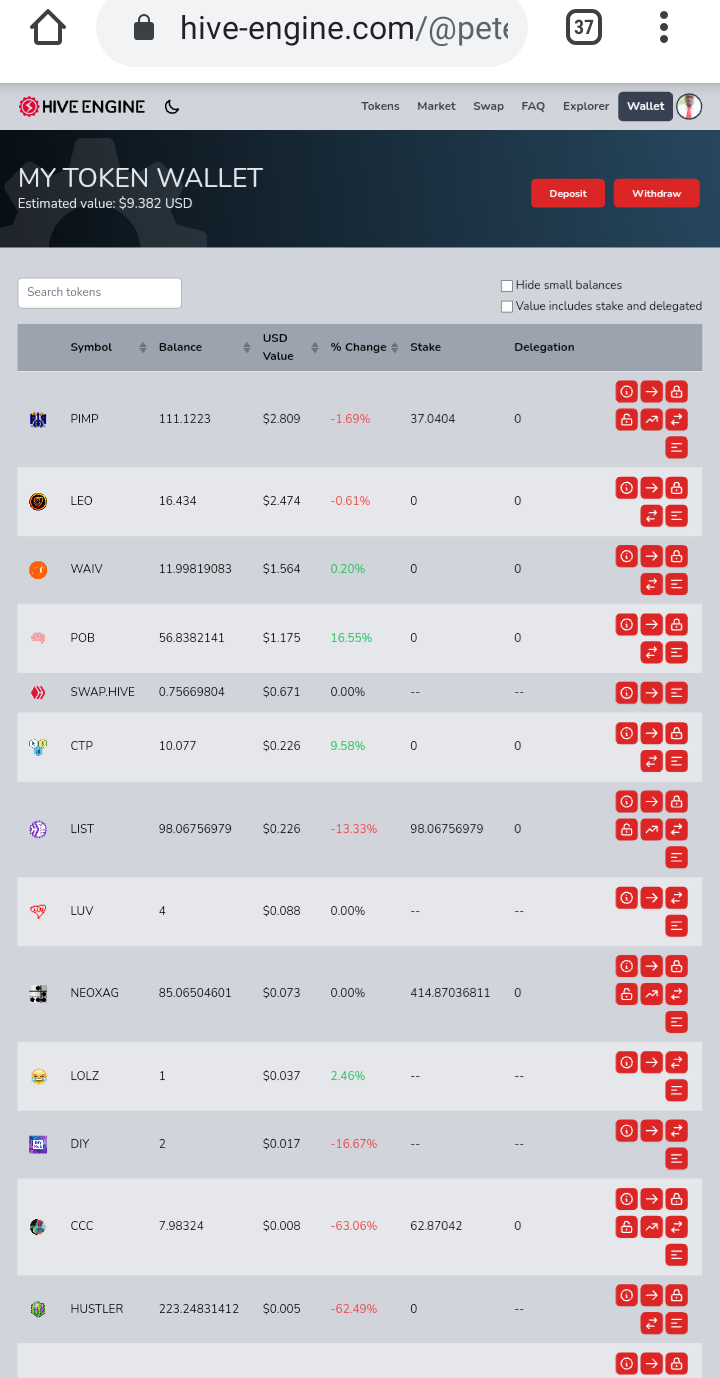Trade LEO using the swap-arrows icon
720x1378 pixels.
click(x=651, y=516)
